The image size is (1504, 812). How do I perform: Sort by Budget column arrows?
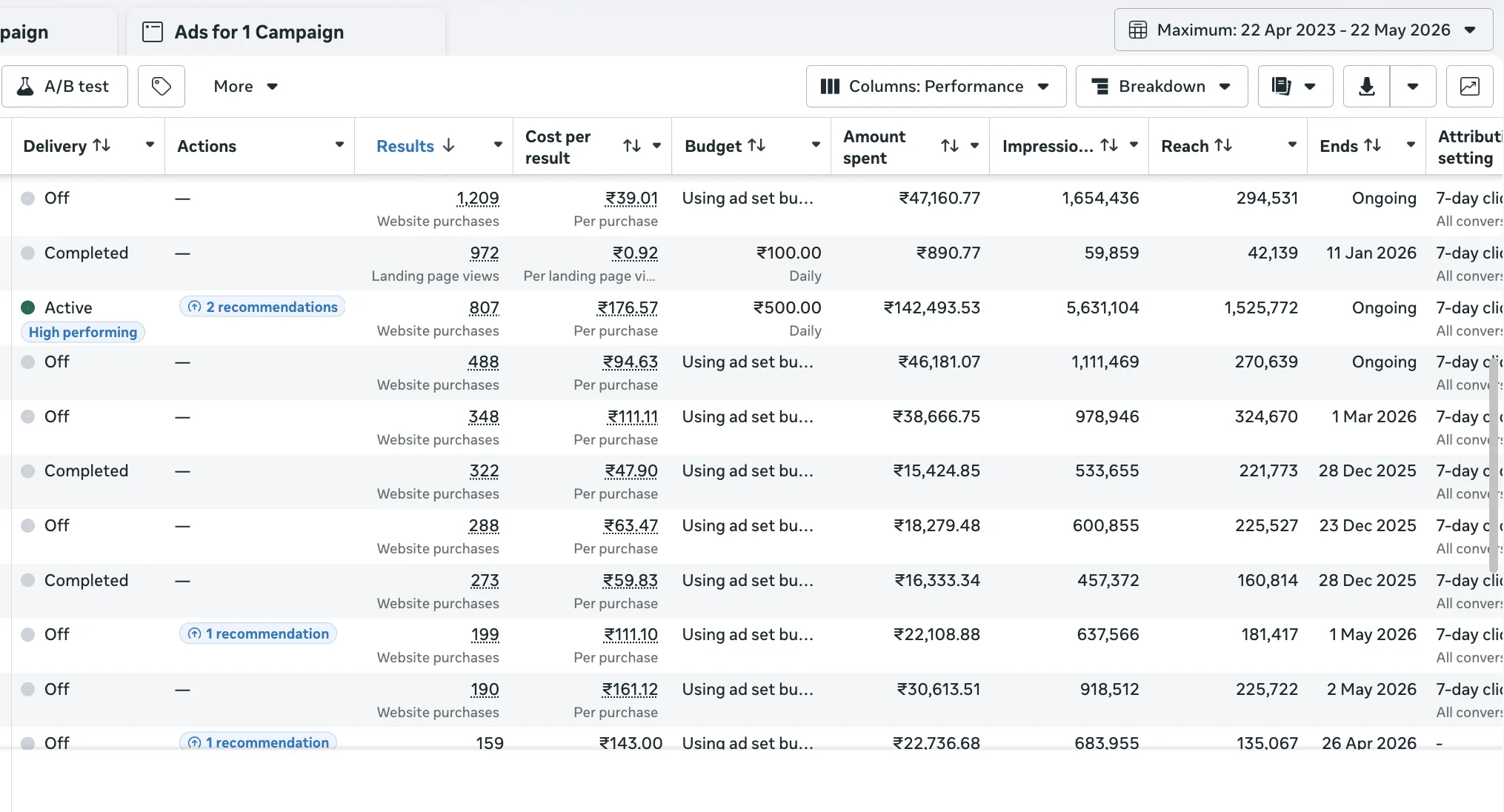pyautogui.click(x=756, y=145)
